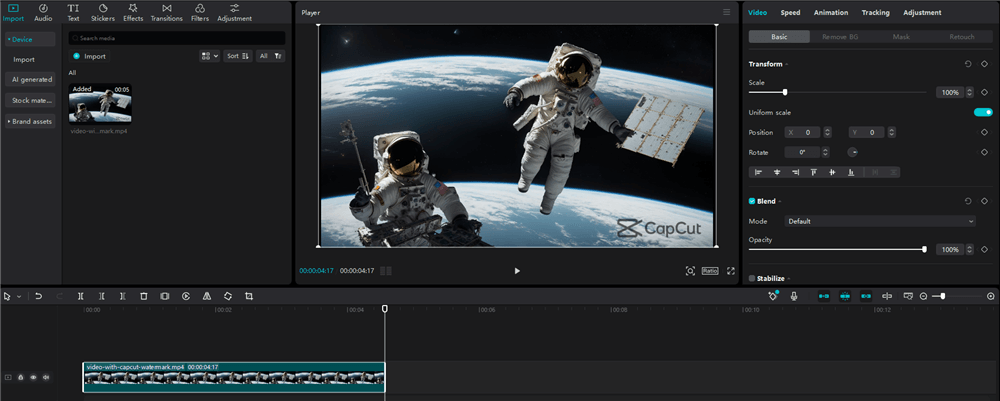Open the media view mode dropdown
Viewport: 1000px width, 401px height.
[210, 56]
